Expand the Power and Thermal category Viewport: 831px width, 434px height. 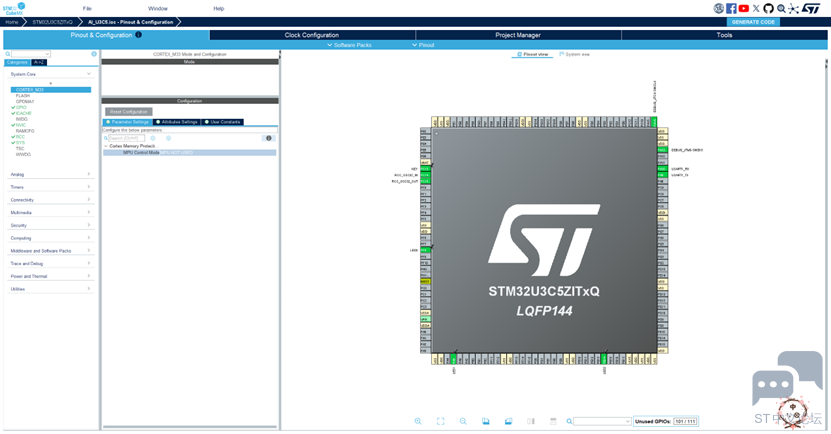89,276
